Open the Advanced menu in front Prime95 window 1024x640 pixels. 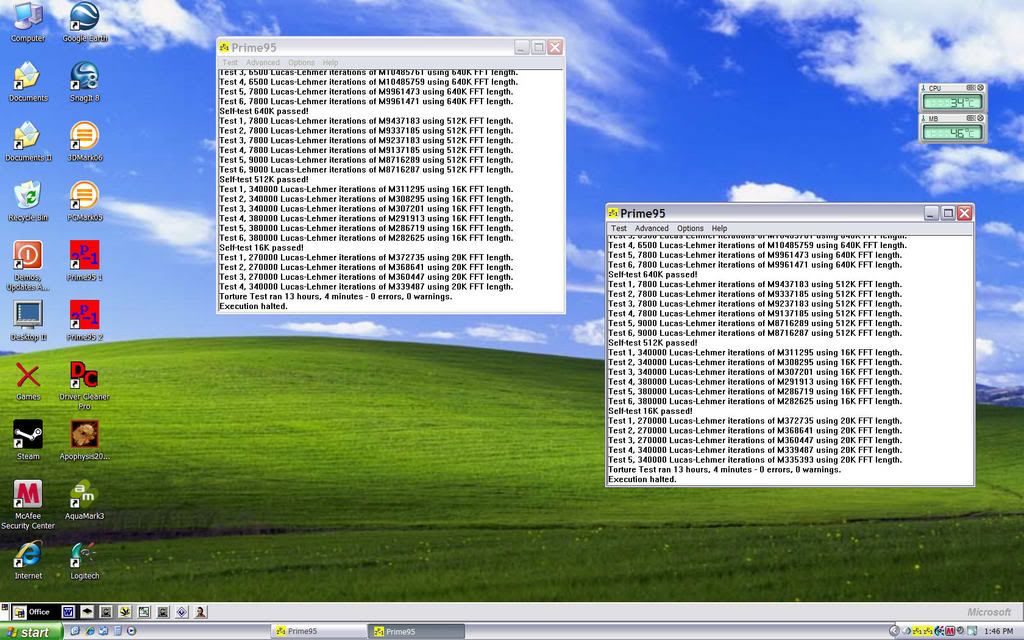652,229
